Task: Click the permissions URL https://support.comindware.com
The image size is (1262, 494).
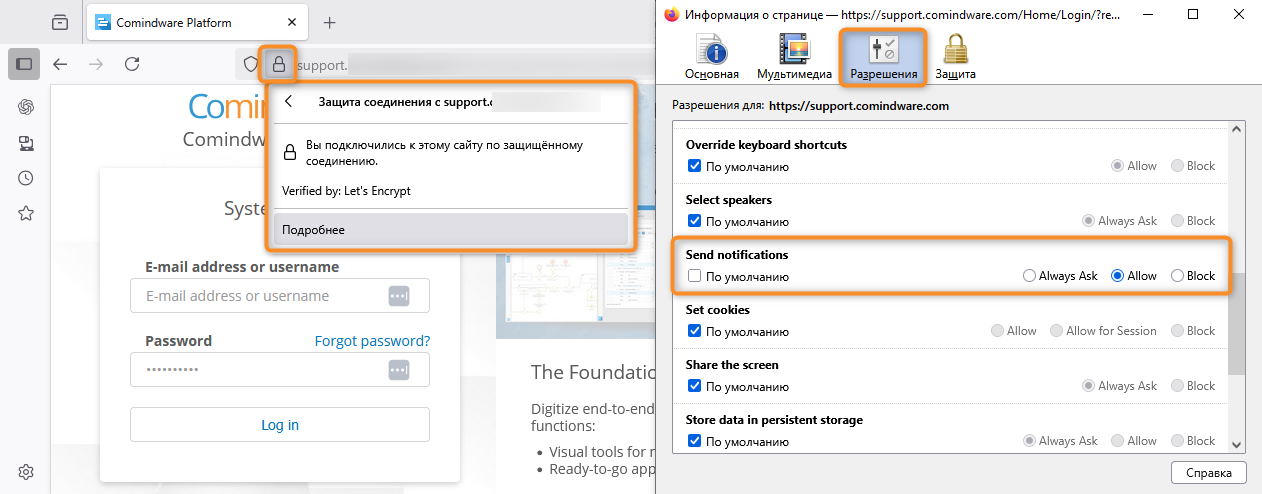Action: (859, 105)
